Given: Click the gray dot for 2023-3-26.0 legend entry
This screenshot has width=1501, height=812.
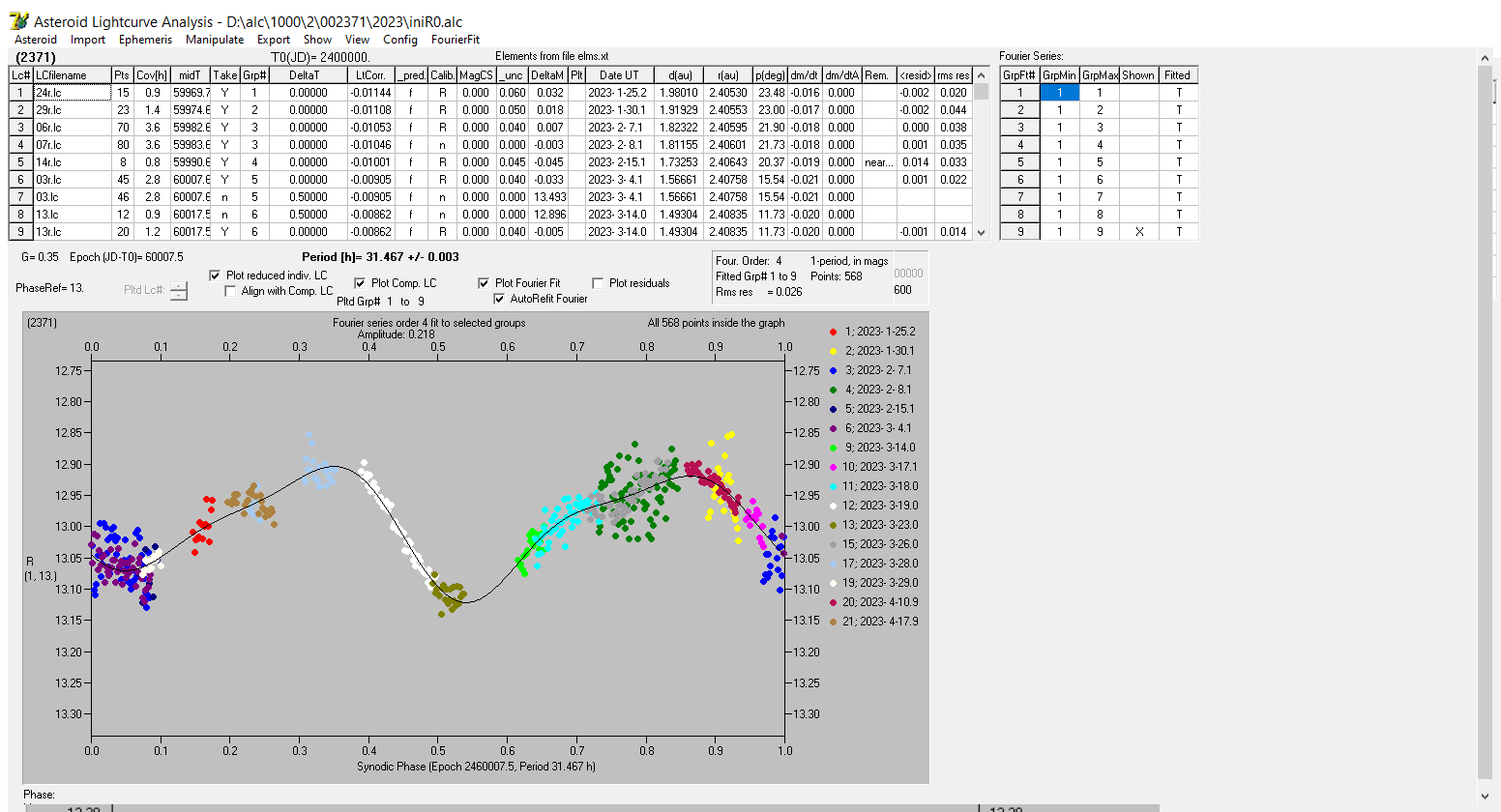Looking at the screenshot, I should (x=833, y=544).
